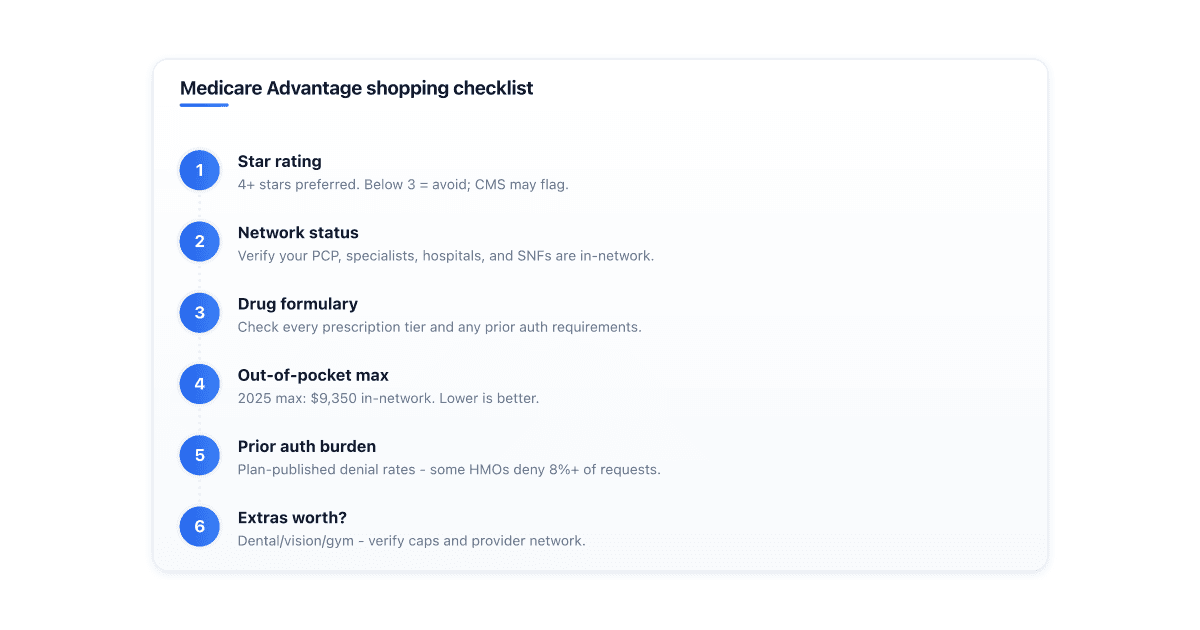Click the number 6 step badge
The height and width of the screenshot is (630, 1200).
coord(200,527)
